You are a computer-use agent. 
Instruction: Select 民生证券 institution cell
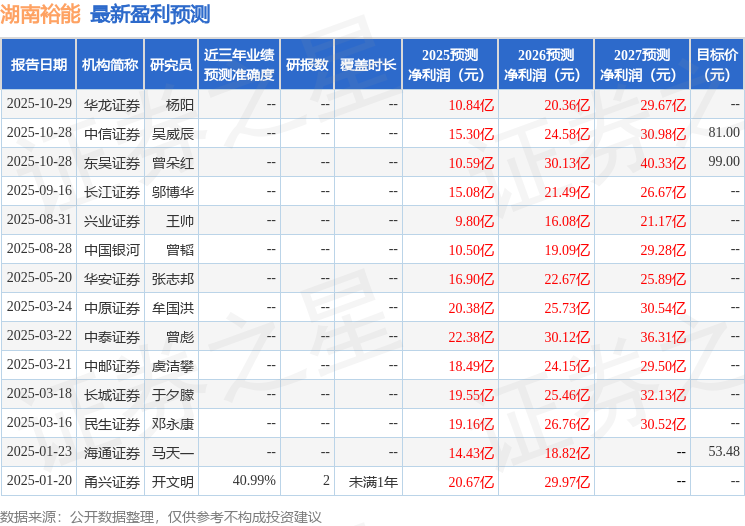pos(112,424)
